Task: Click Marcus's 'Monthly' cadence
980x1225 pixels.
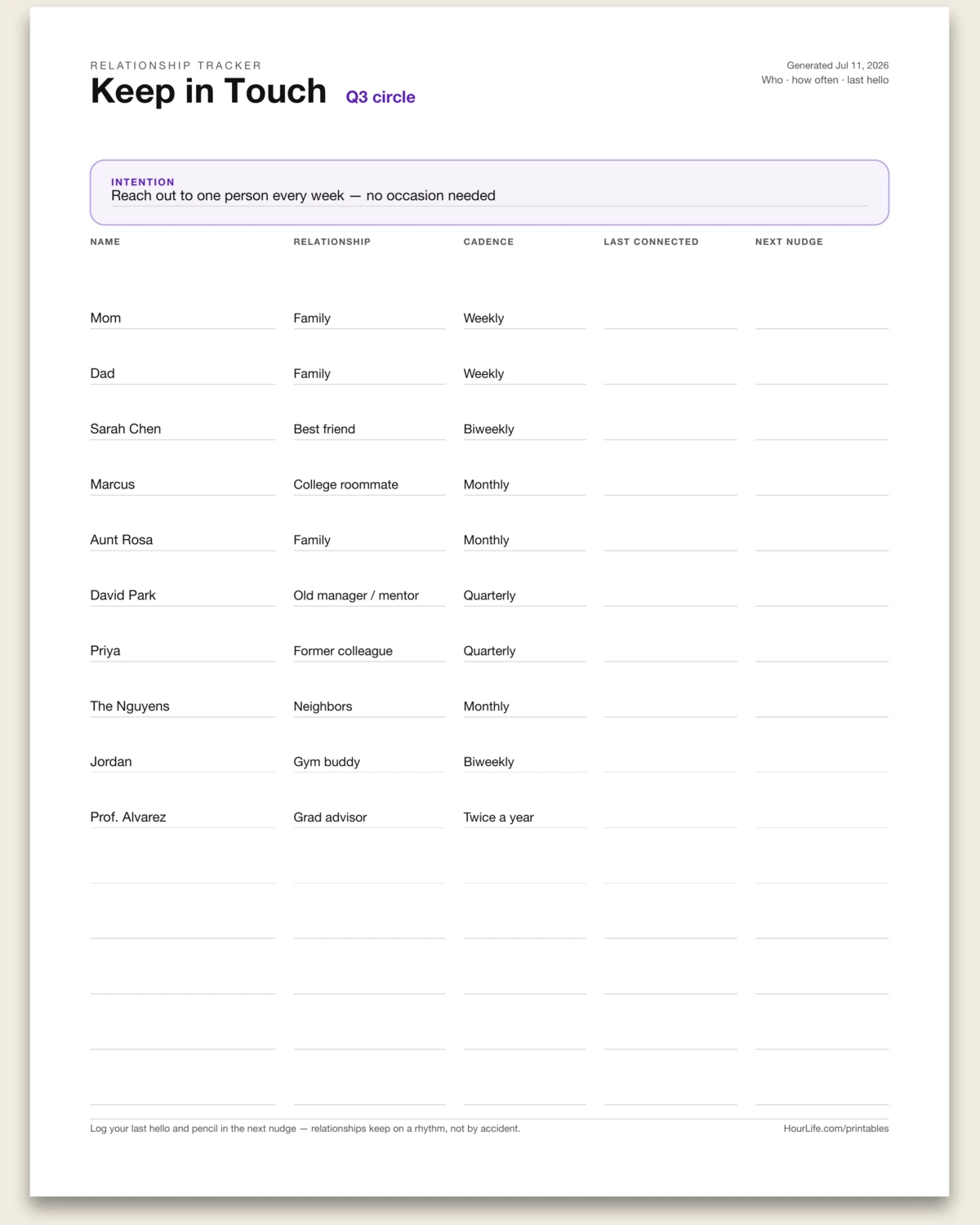Action: click(x=486, y=485)
